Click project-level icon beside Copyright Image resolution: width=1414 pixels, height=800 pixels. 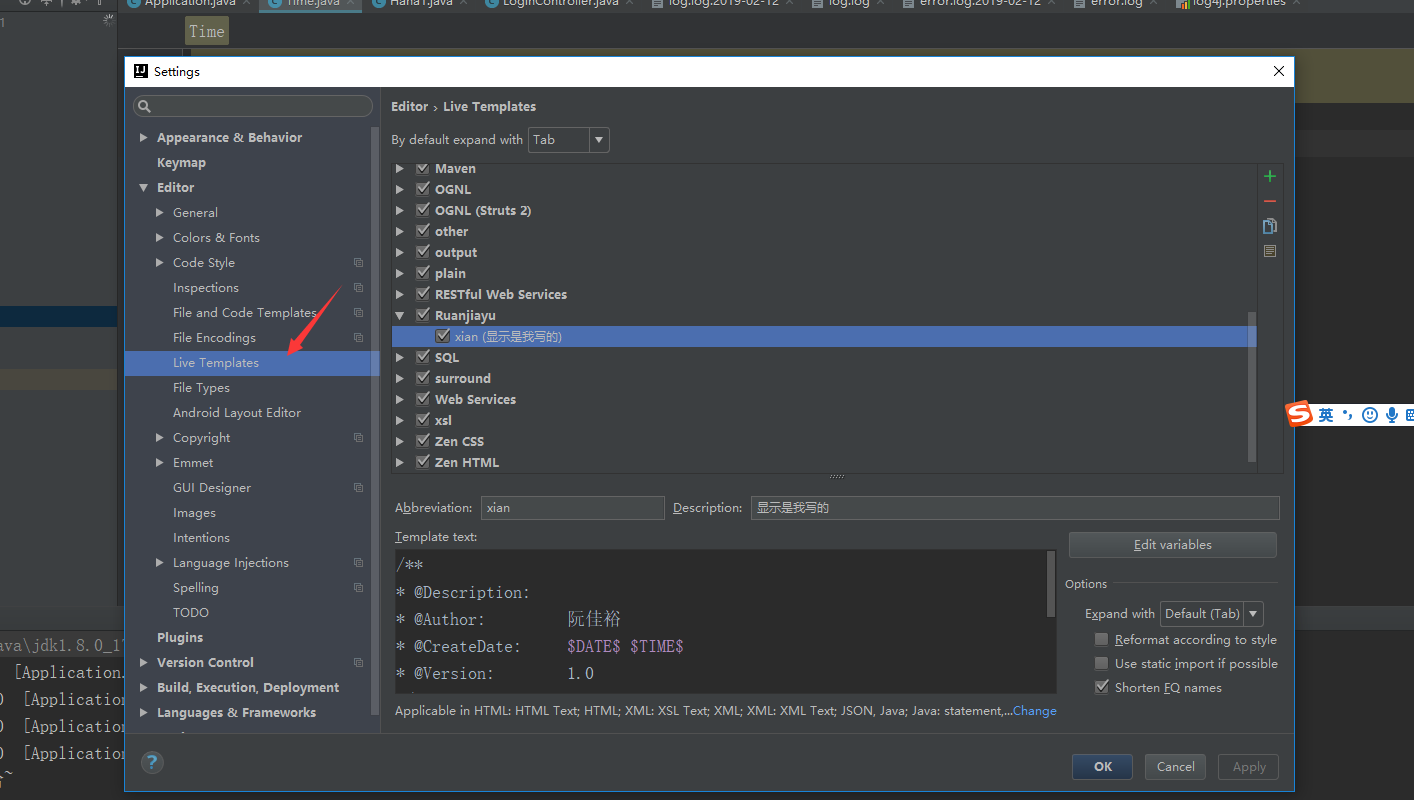click(358, 438)
